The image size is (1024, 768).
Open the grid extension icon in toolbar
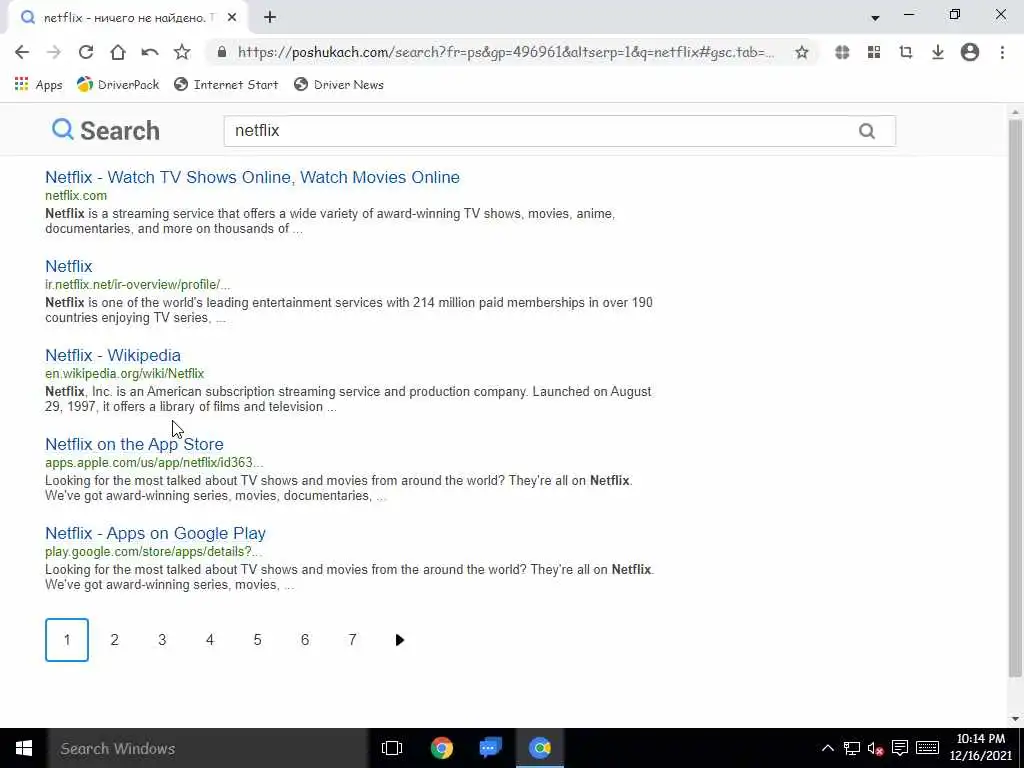874,52
